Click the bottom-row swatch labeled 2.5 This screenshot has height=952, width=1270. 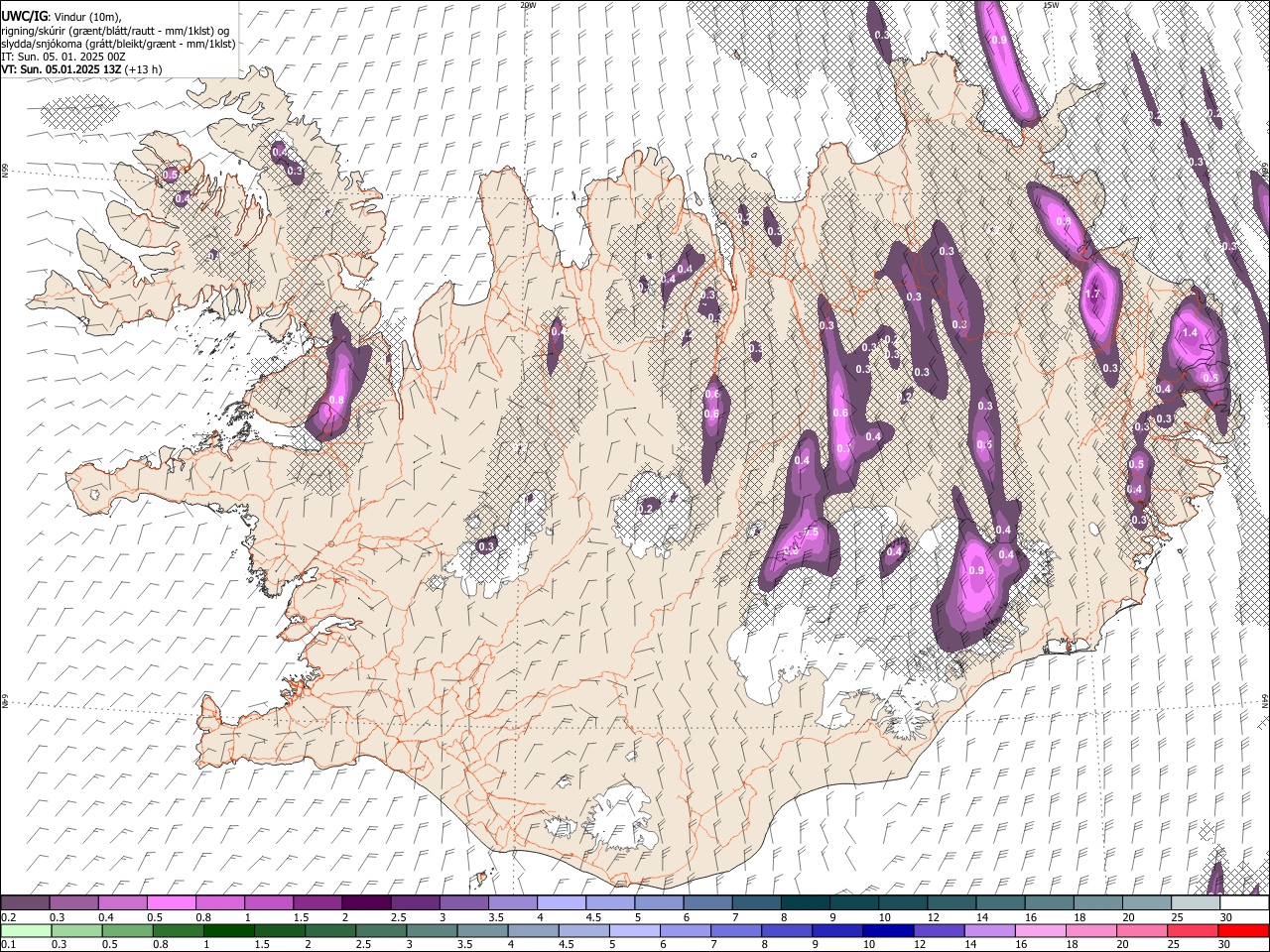(381, 930)
